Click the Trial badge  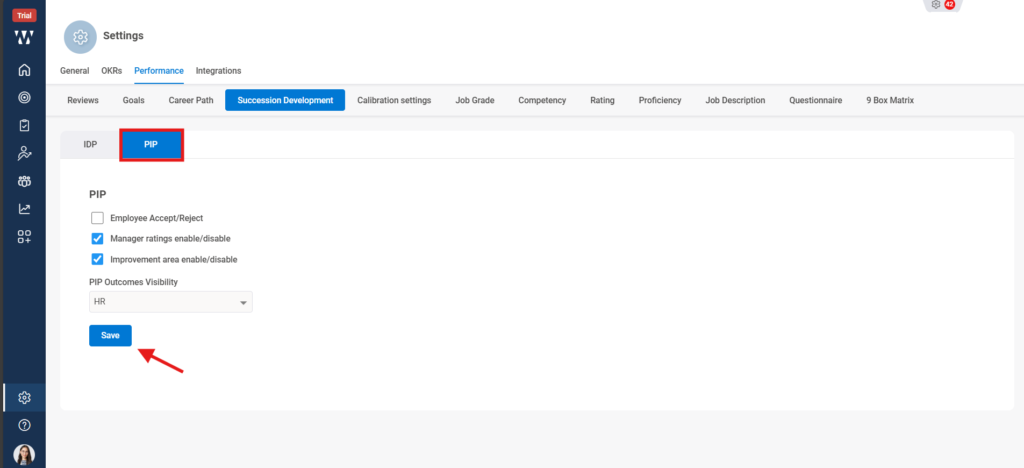(24, 16)
